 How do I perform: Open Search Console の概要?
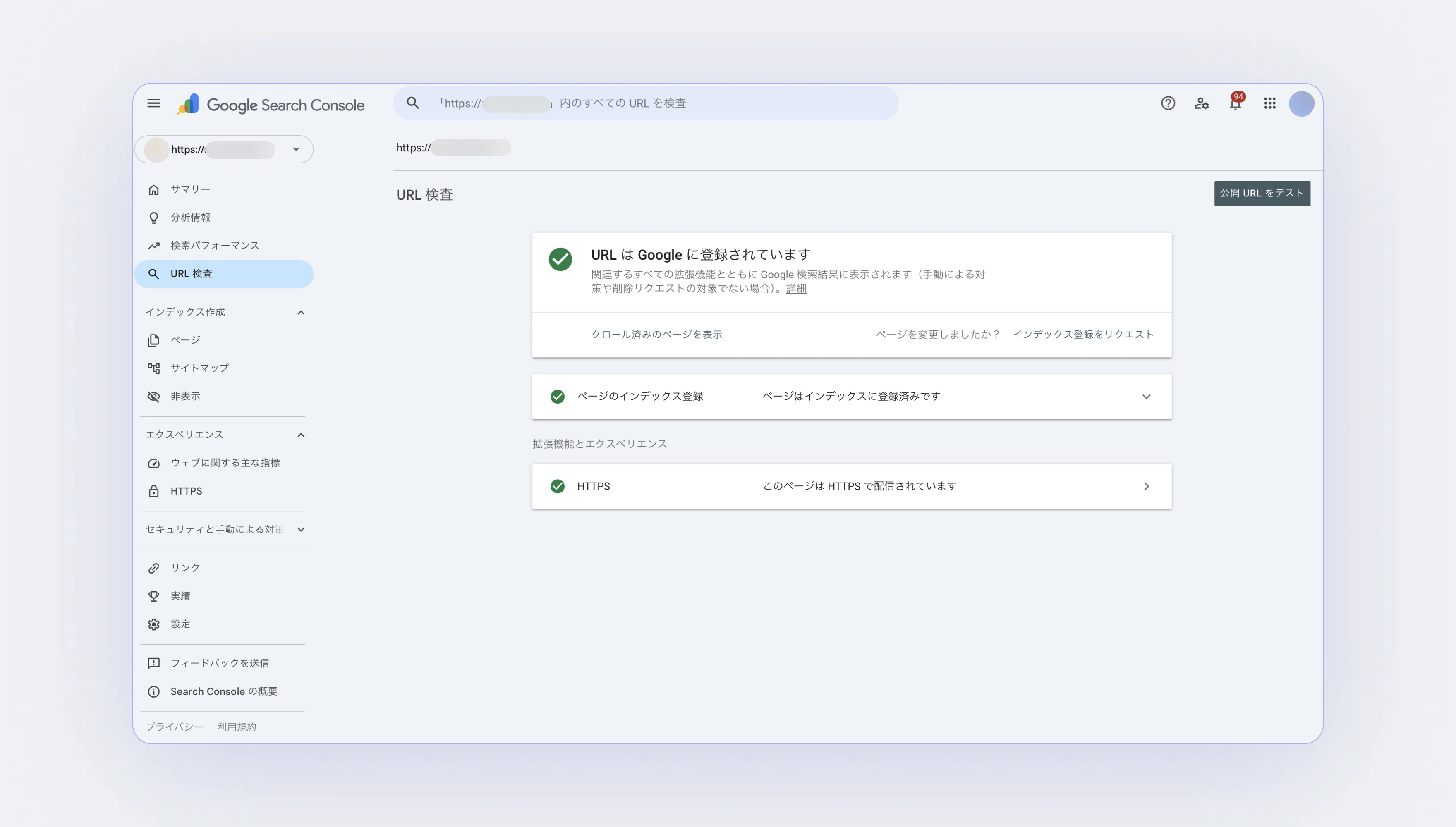pos(224,692)
